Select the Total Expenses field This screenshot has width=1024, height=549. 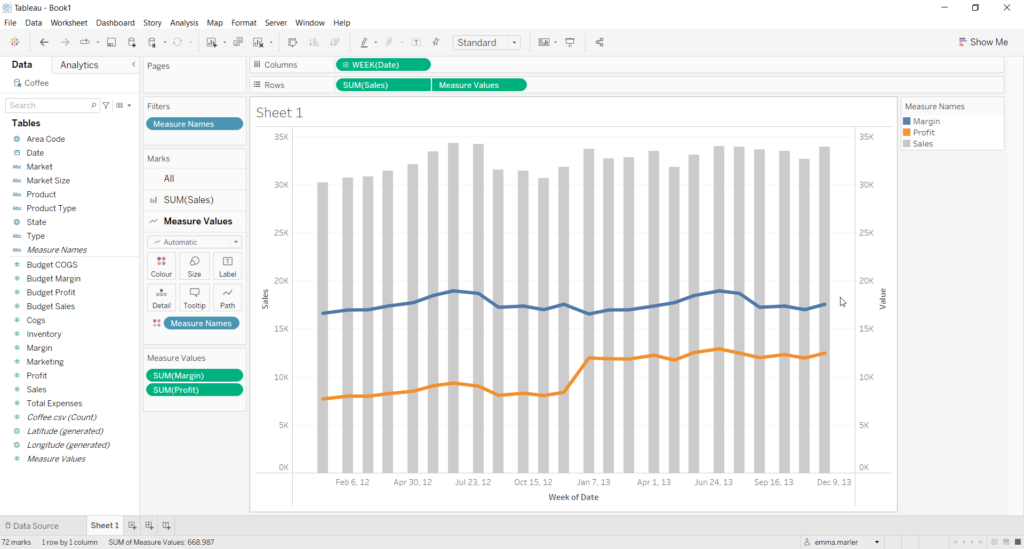coord(54,403)
